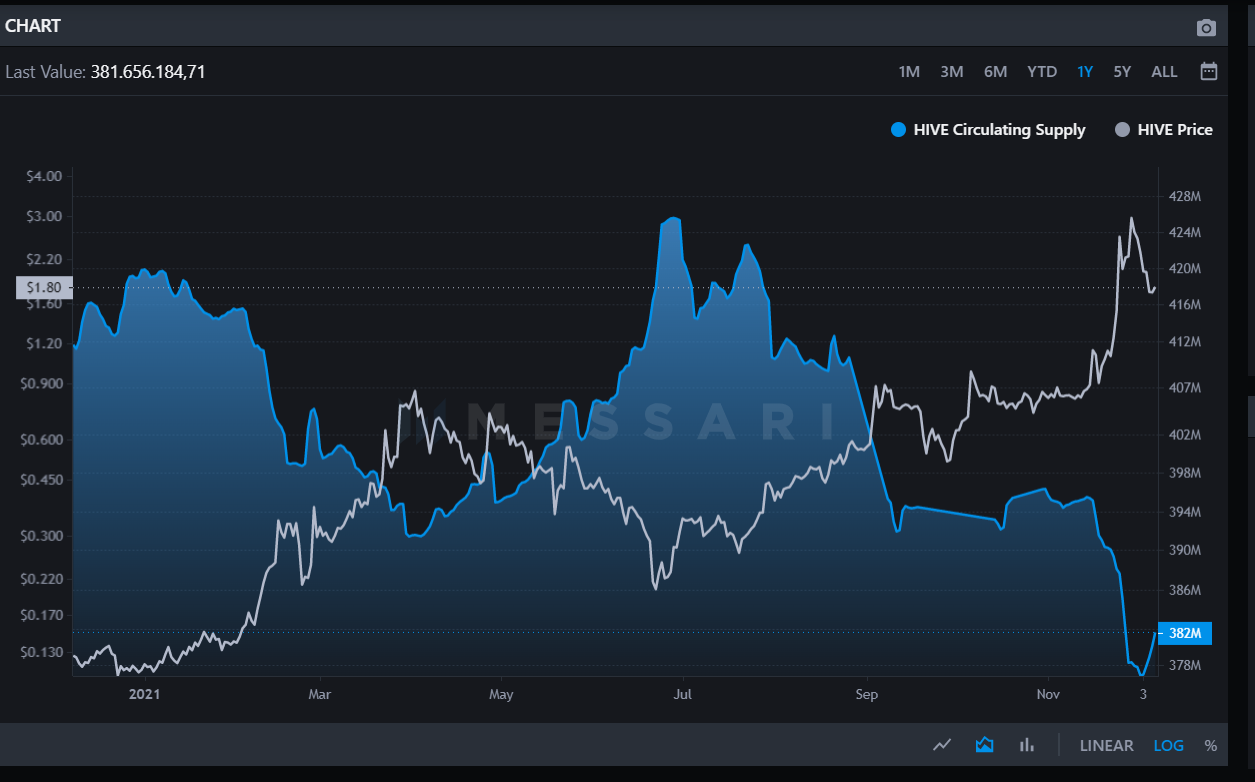Image resolution: width=1255 pixels, height=782 pixels.
Task: Click the May x-axis label
Action: pyautogui.click(x=501, y=694)
